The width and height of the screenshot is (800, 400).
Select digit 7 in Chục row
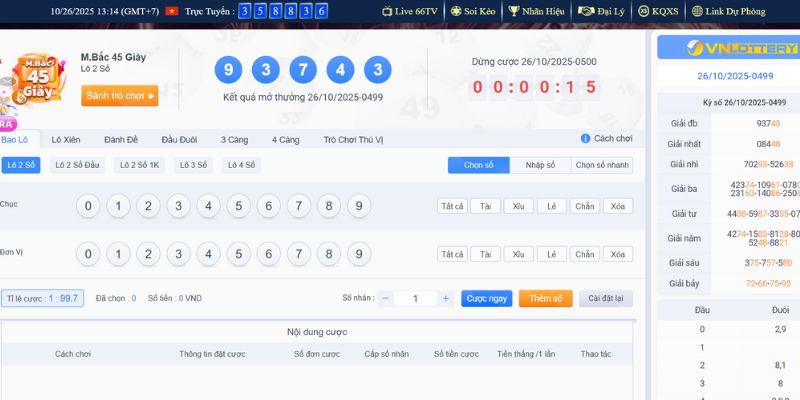(299, 206)
